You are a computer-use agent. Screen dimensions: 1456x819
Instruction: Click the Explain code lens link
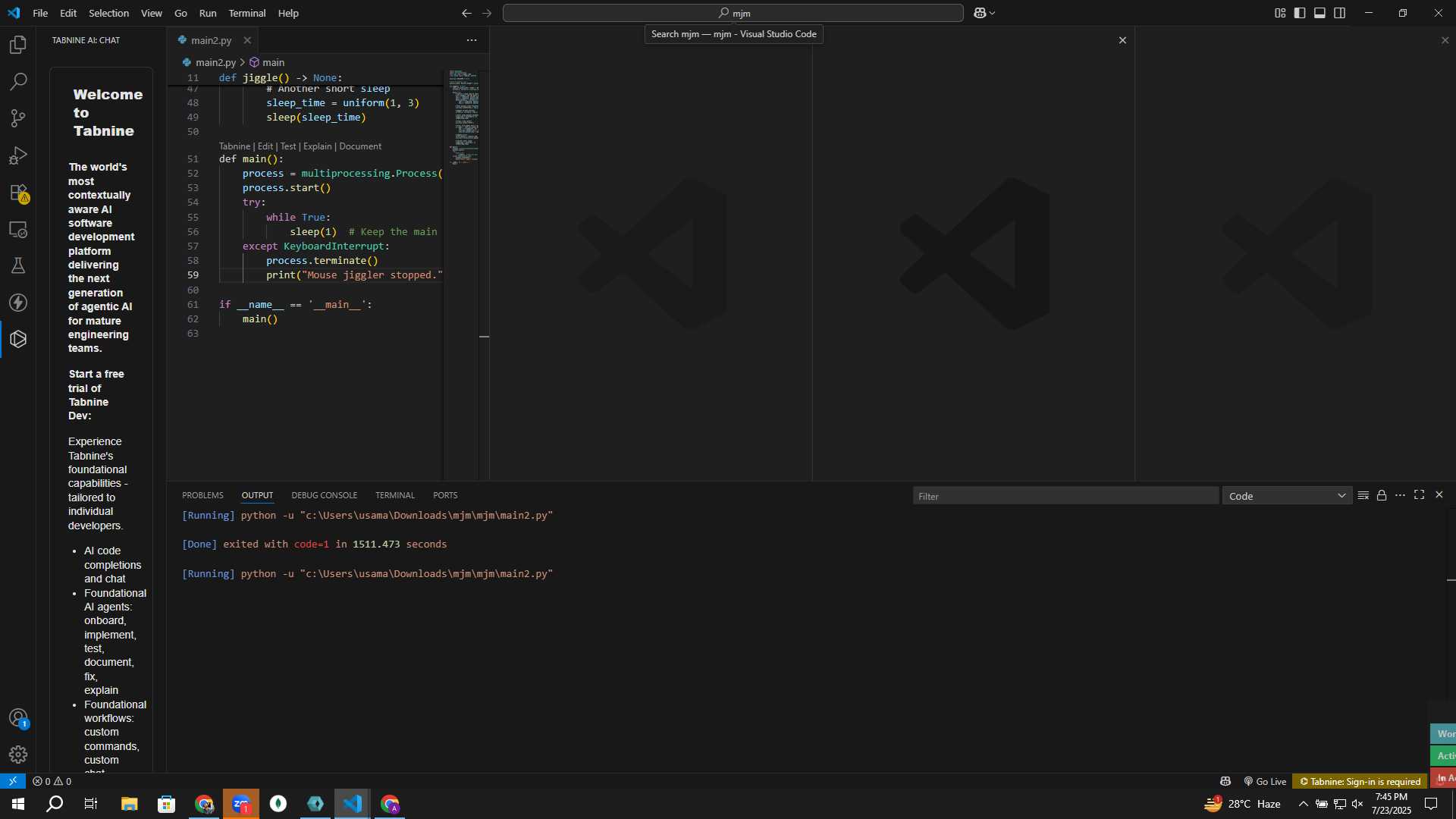(x=318, y=146)
